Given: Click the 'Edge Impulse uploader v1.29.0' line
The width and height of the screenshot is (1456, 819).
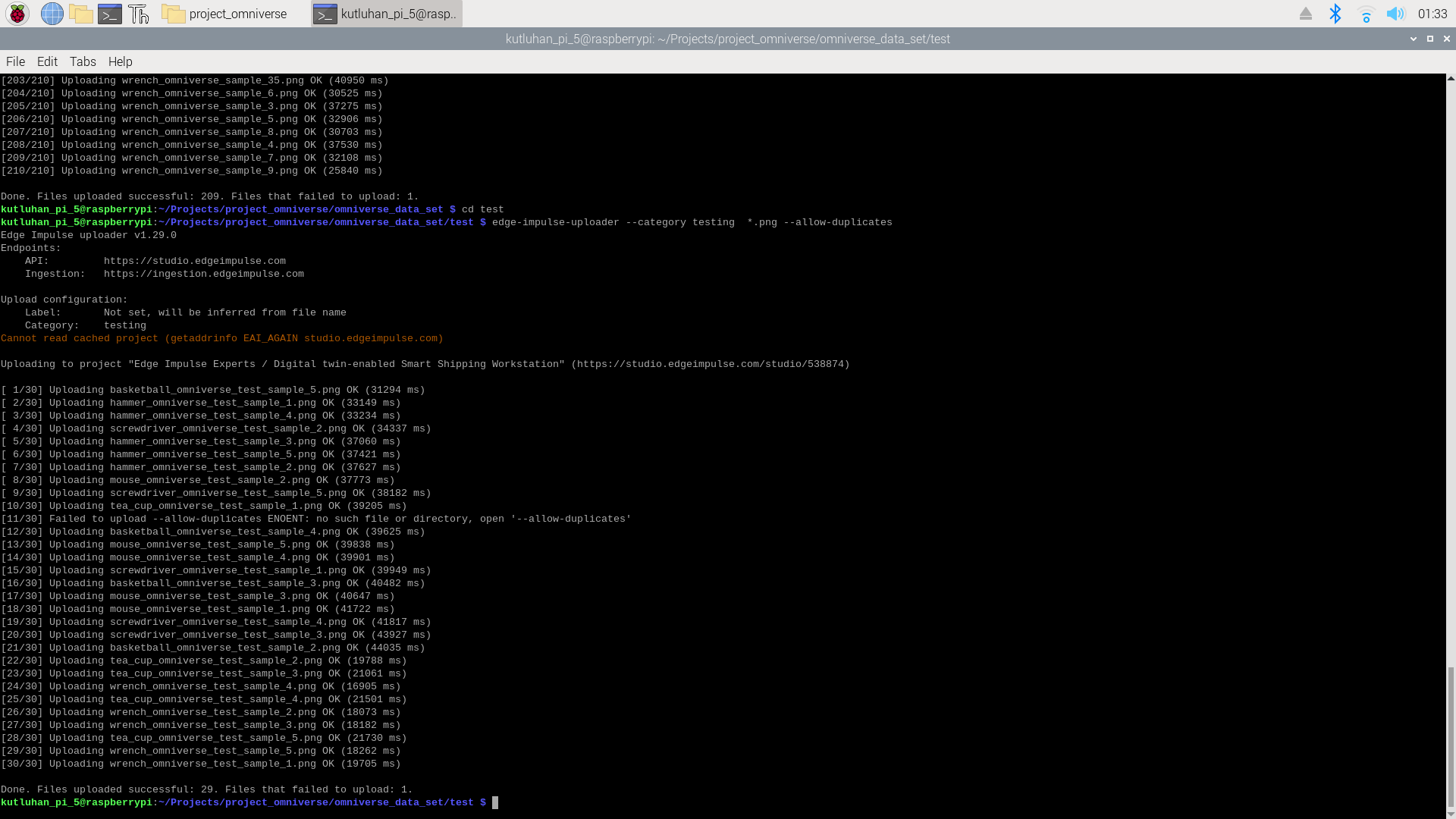Looking at the screenshot, I should pos(89,235).
